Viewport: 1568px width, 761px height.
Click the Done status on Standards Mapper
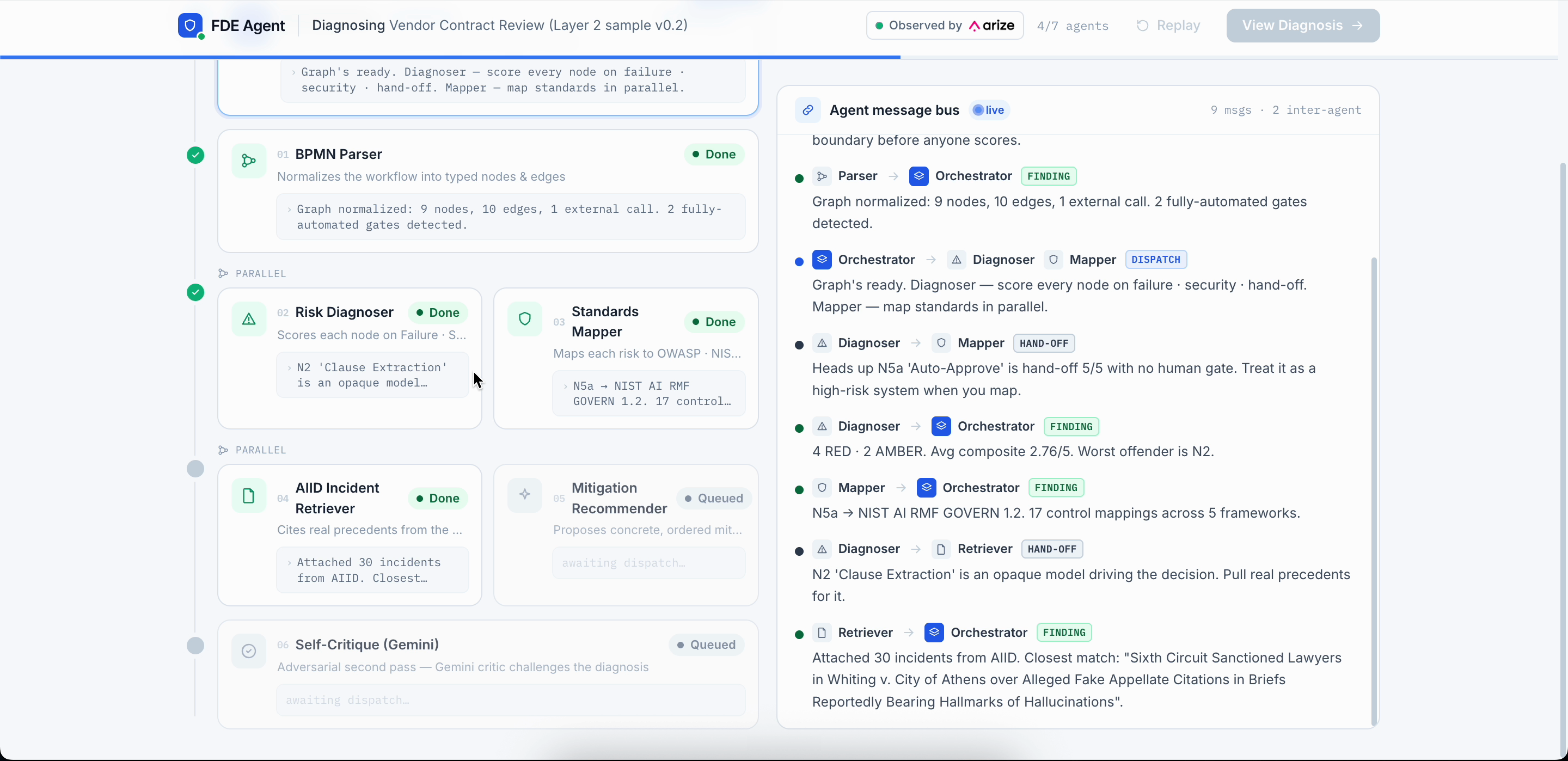(x=714, y=322)
